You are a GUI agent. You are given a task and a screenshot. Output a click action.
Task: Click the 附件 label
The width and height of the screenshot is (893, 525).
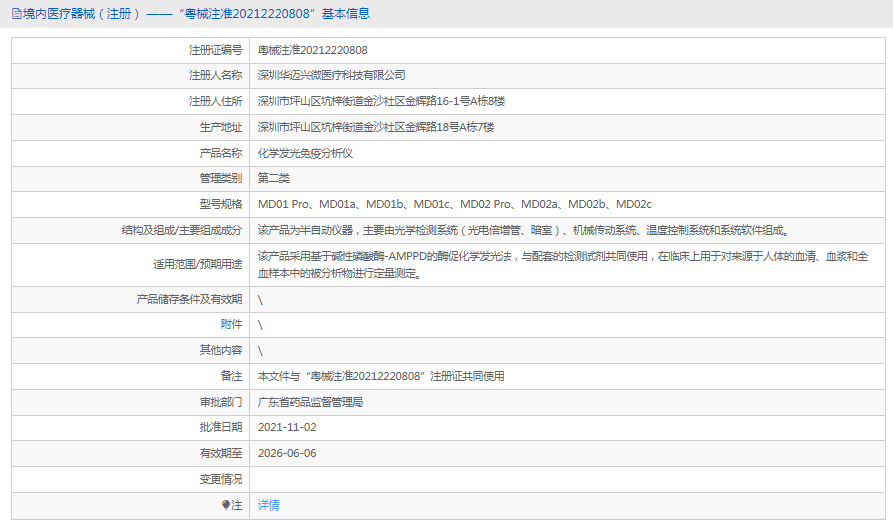pos(231,324)
